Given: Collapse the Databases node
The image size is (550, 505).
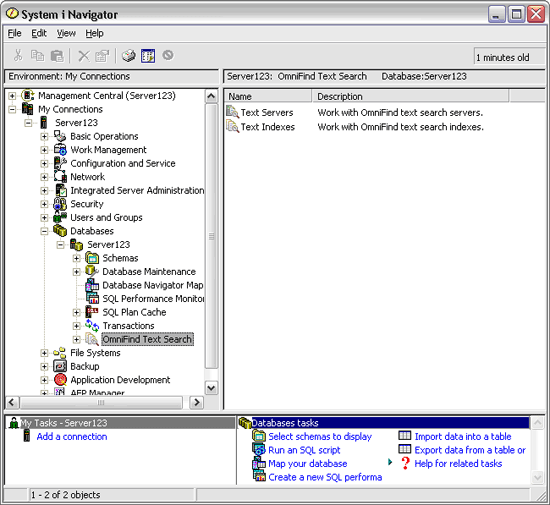Looking at the screenshot, I should tap(44, 231).
